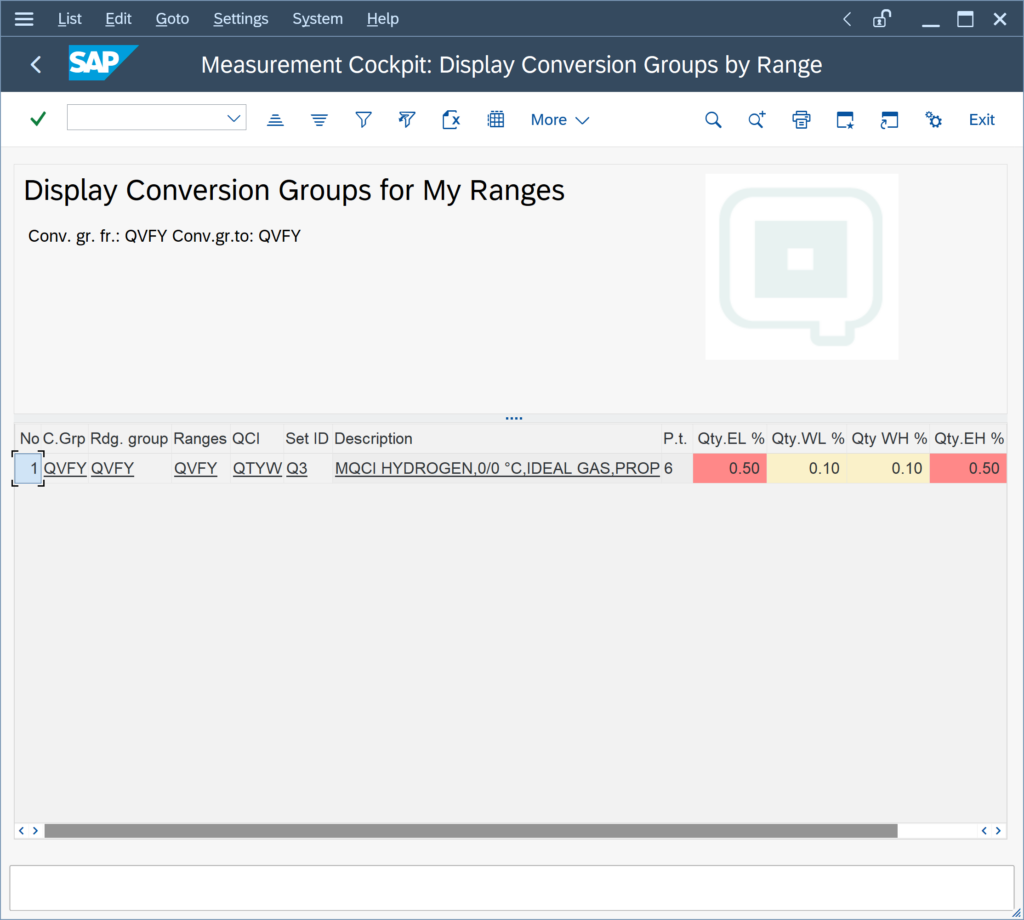Select the Qty.EH % column header
The image size is (1024, 920).
968,439
